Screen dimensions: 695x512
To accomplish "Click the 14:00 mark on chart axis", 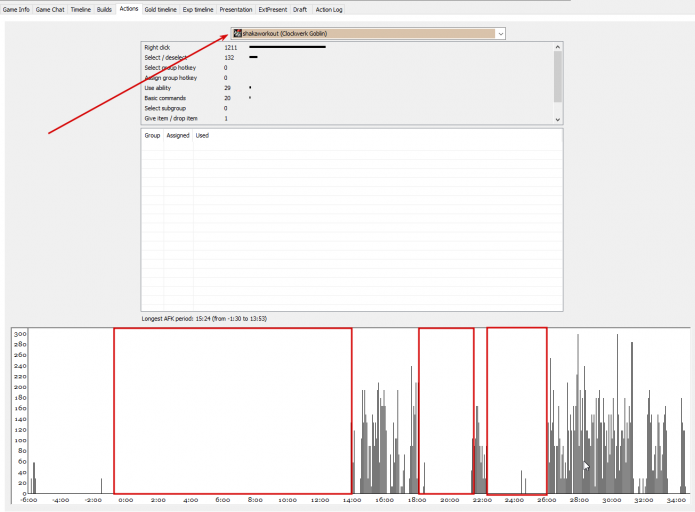I will click(x=352, y=500).
